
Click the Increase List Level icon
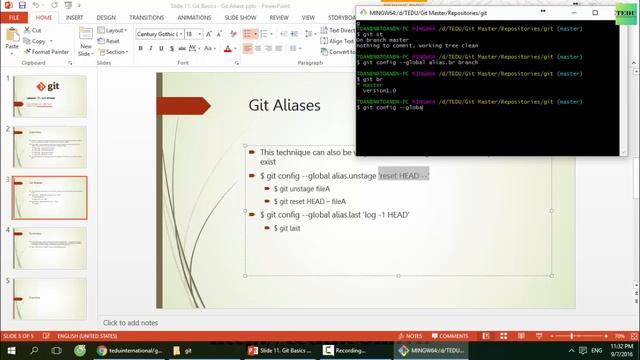click(294, 34)
